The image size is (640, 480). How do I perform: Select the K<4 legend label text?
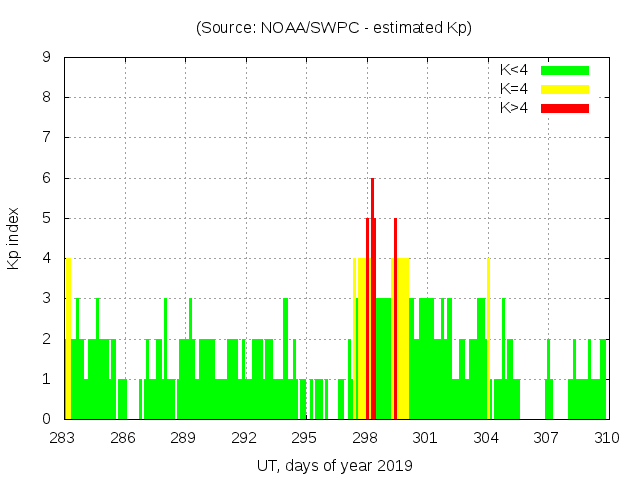[x=516, y=70]
